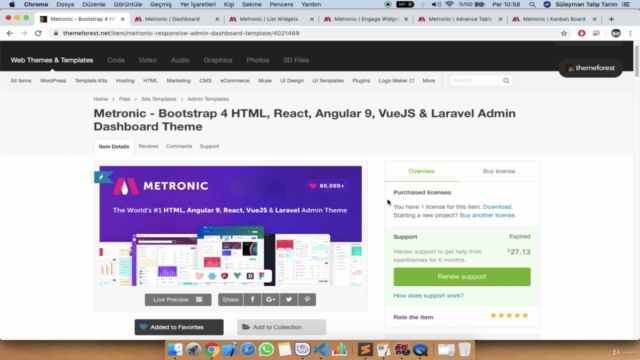Click the fifth rating star under Rate the item
The image size is (640, 360).
[525, 316]
